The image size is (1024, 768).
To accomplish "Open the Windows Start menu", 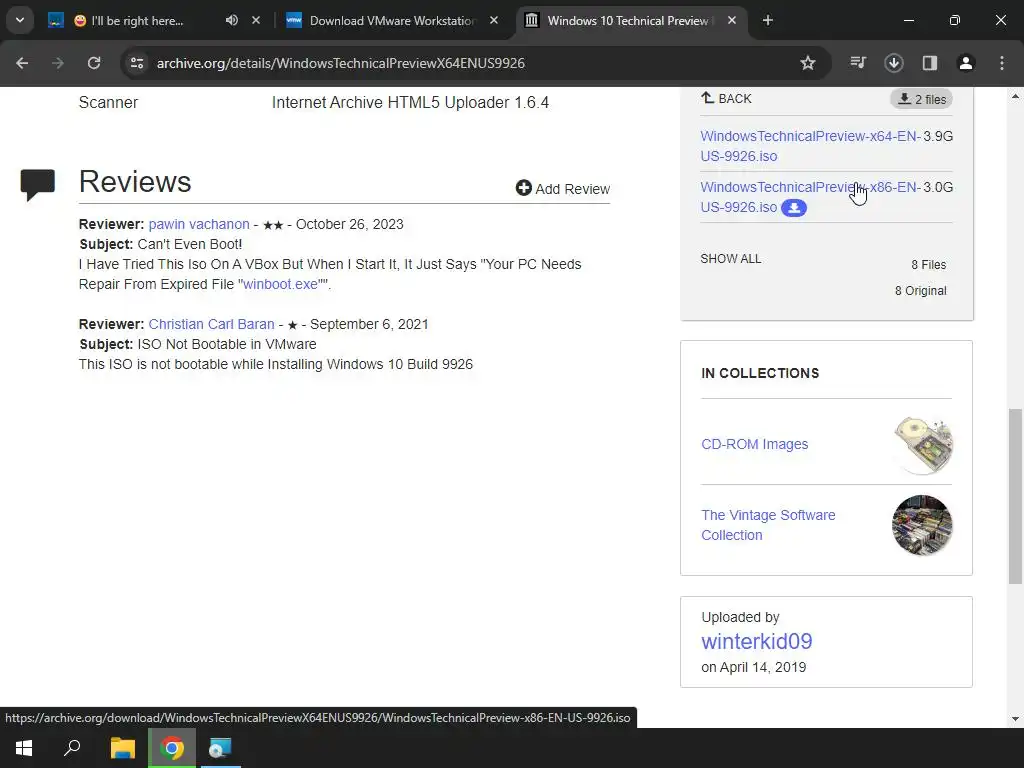I will click(x=24, y=748).
